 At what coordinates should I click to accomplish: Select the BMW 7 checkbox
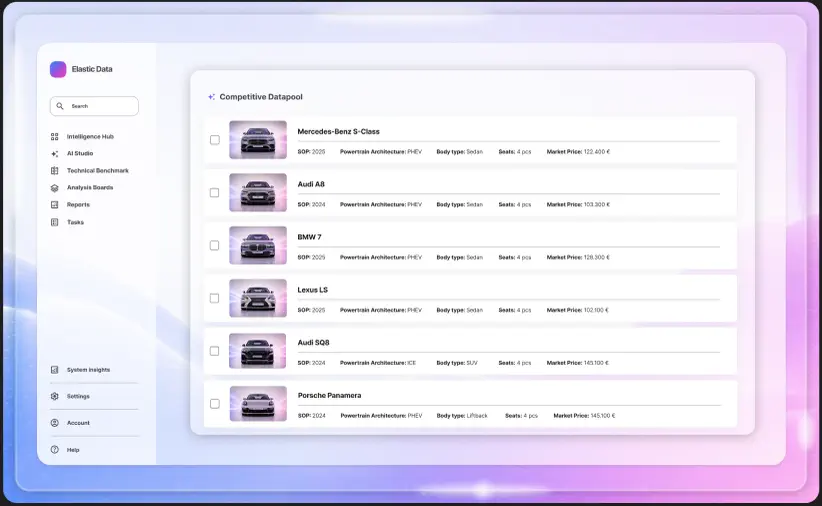(x=214, y=245)
